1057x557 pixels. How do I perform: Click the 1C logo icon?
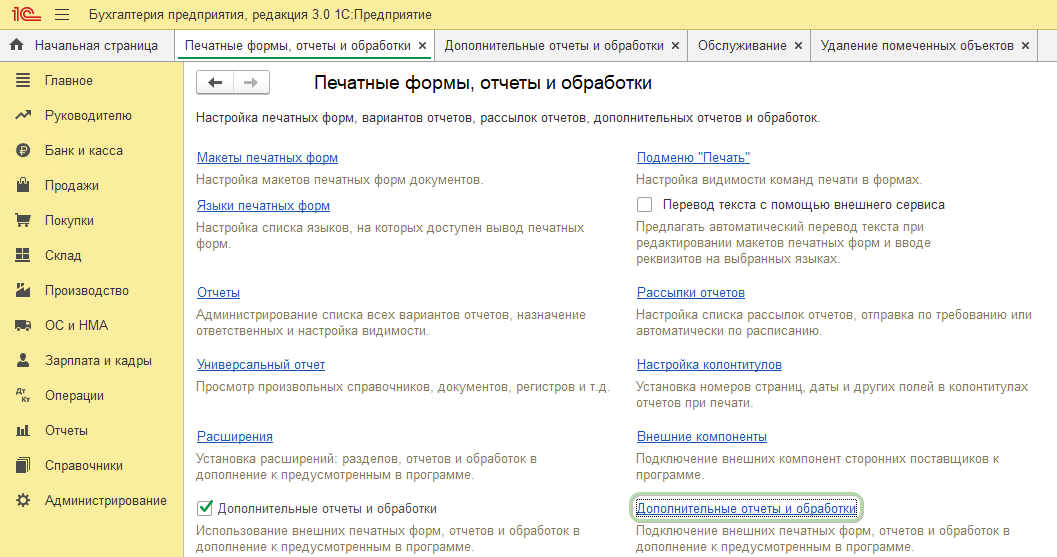tap(26, 14)
